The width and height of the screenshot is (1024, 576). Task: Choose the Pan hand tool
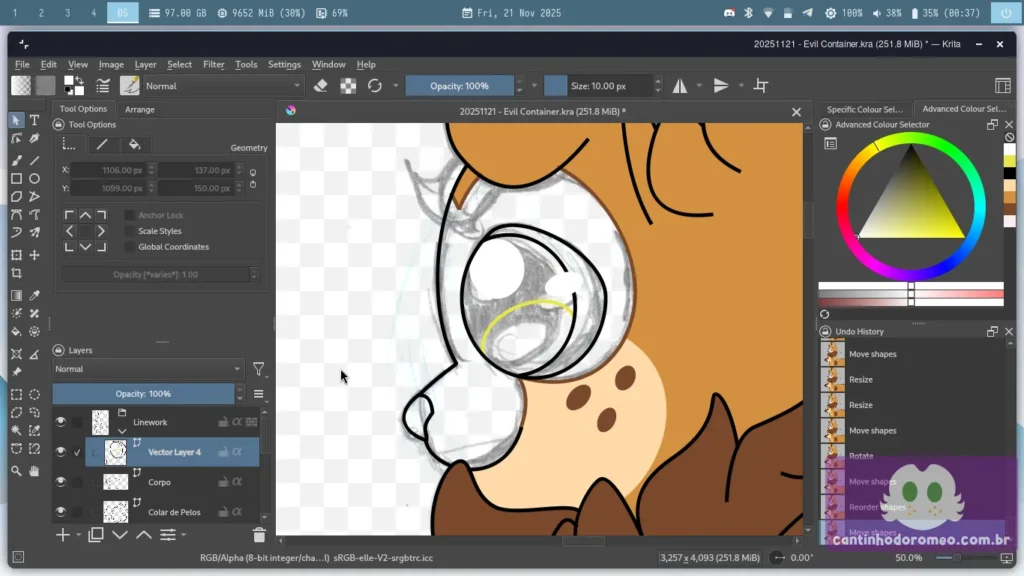[34, 471]
